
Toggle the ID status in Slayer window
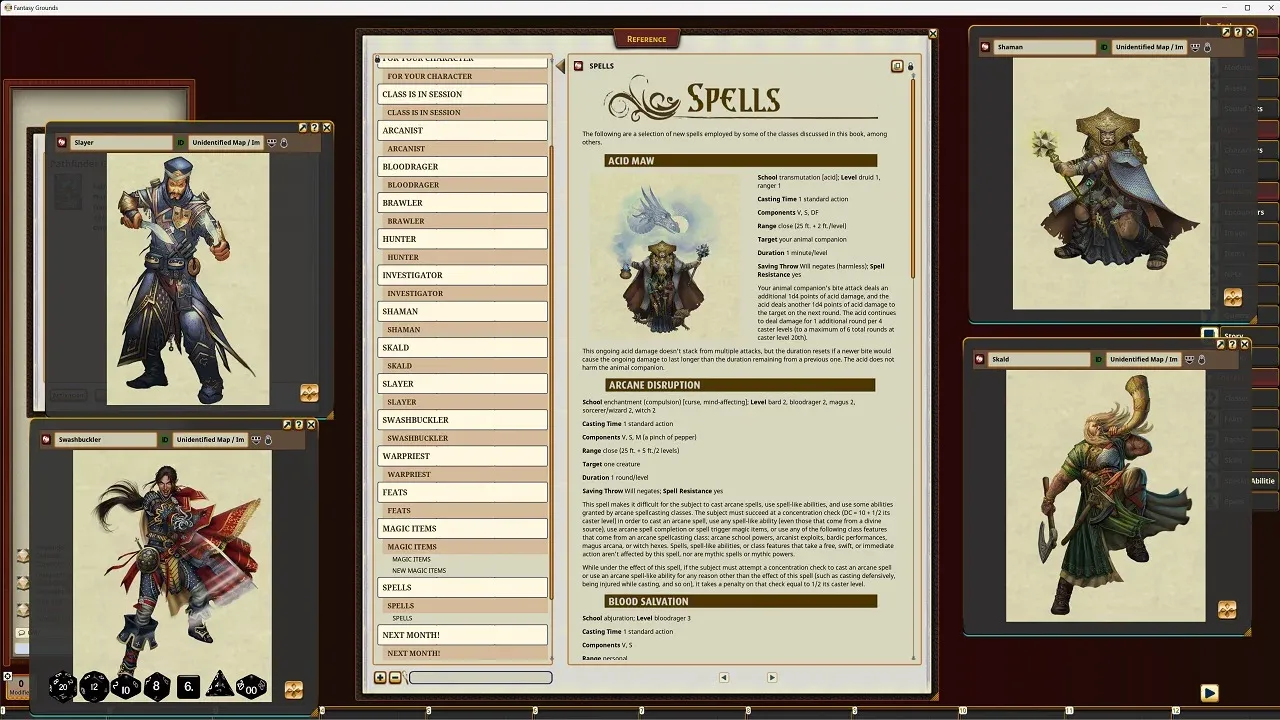[181, 143]
